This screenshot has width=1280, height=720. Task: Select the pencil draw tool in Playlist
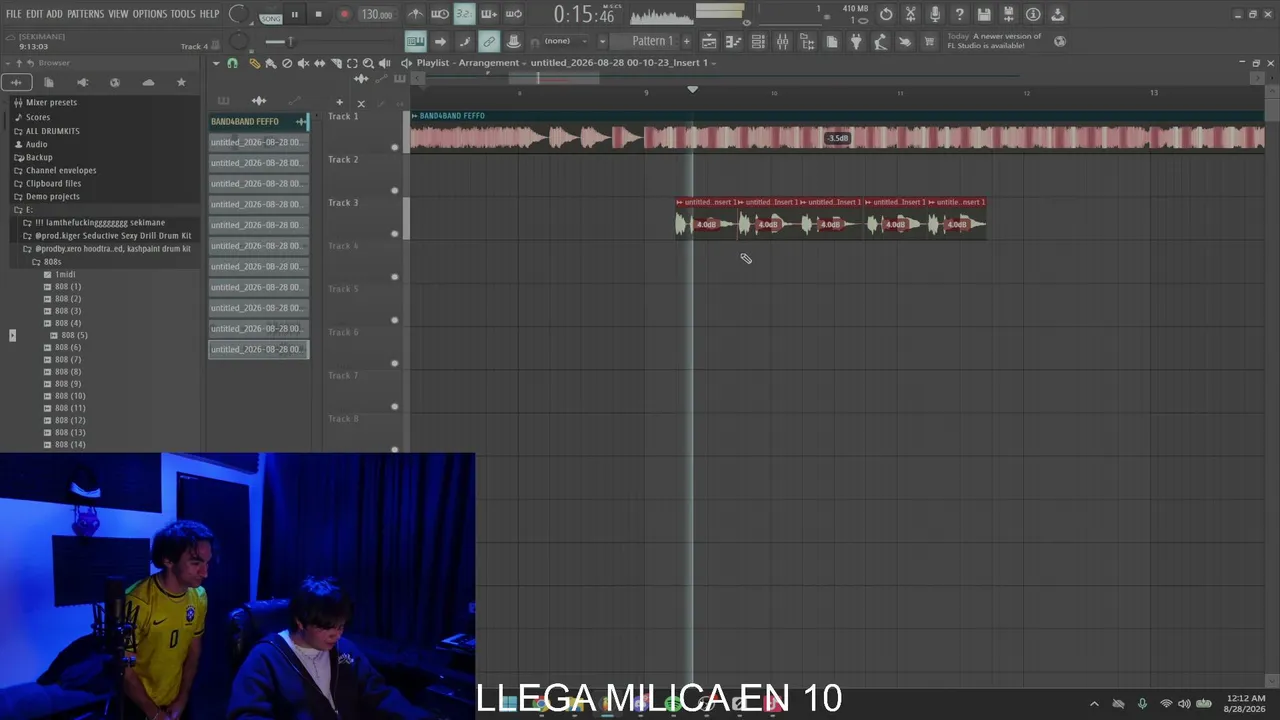pos(254,63)
